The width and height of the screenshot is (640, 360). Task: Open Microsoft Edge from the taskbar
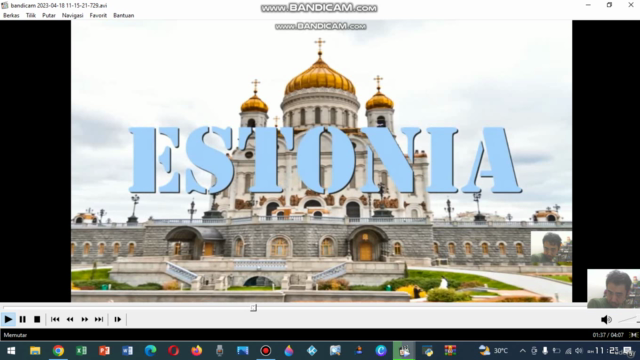[150, 351]
